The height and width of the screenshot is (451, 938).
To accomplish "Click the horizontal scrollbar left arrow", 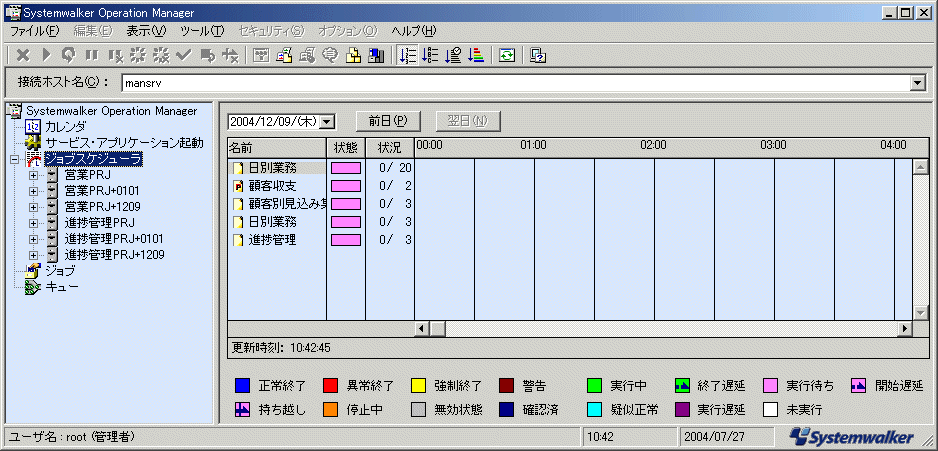I will pyautogui.click(x=422, y=328).
